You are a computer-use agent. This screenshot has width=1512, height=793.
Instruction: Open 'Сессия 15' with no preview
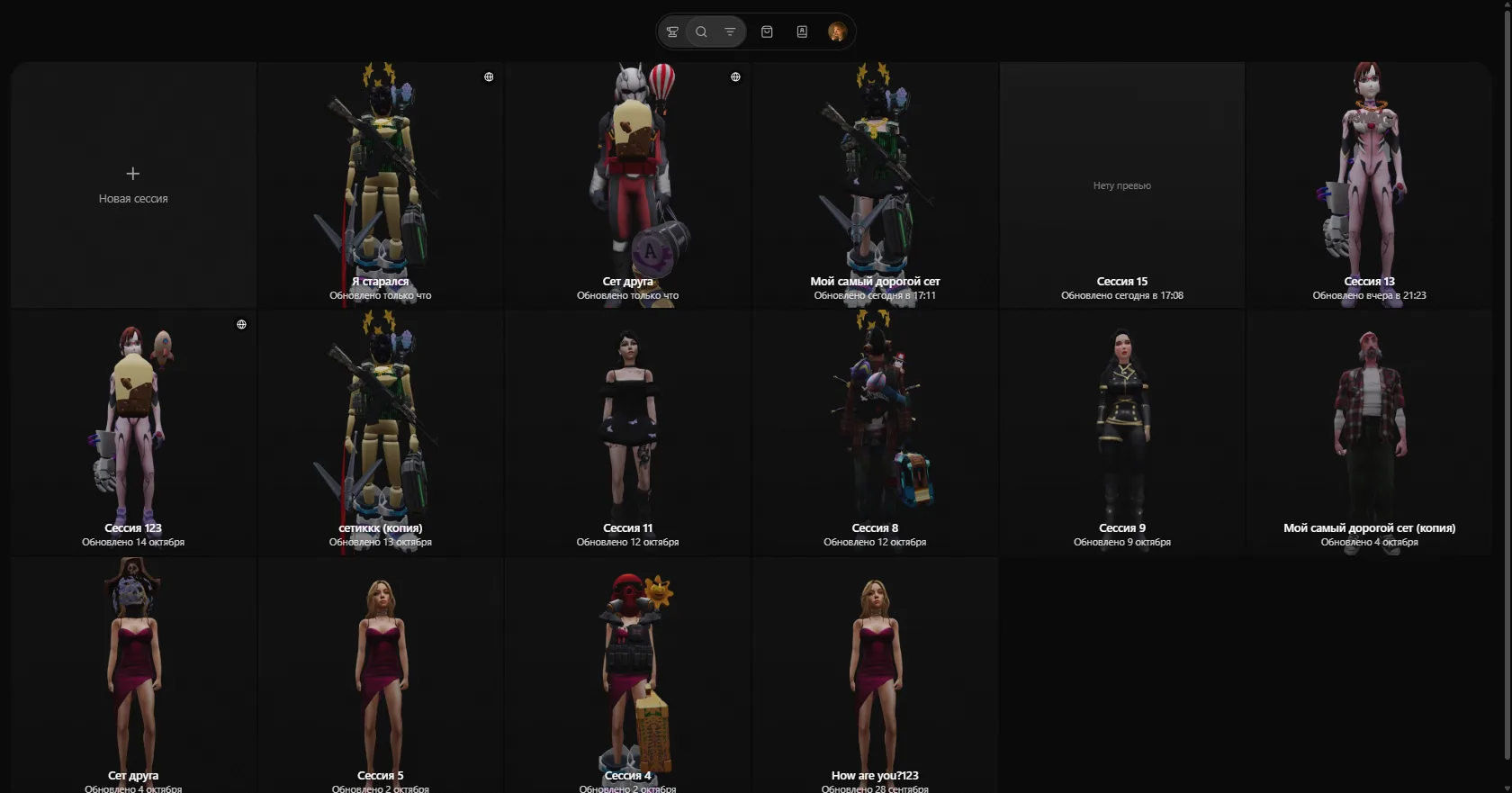1121,185
